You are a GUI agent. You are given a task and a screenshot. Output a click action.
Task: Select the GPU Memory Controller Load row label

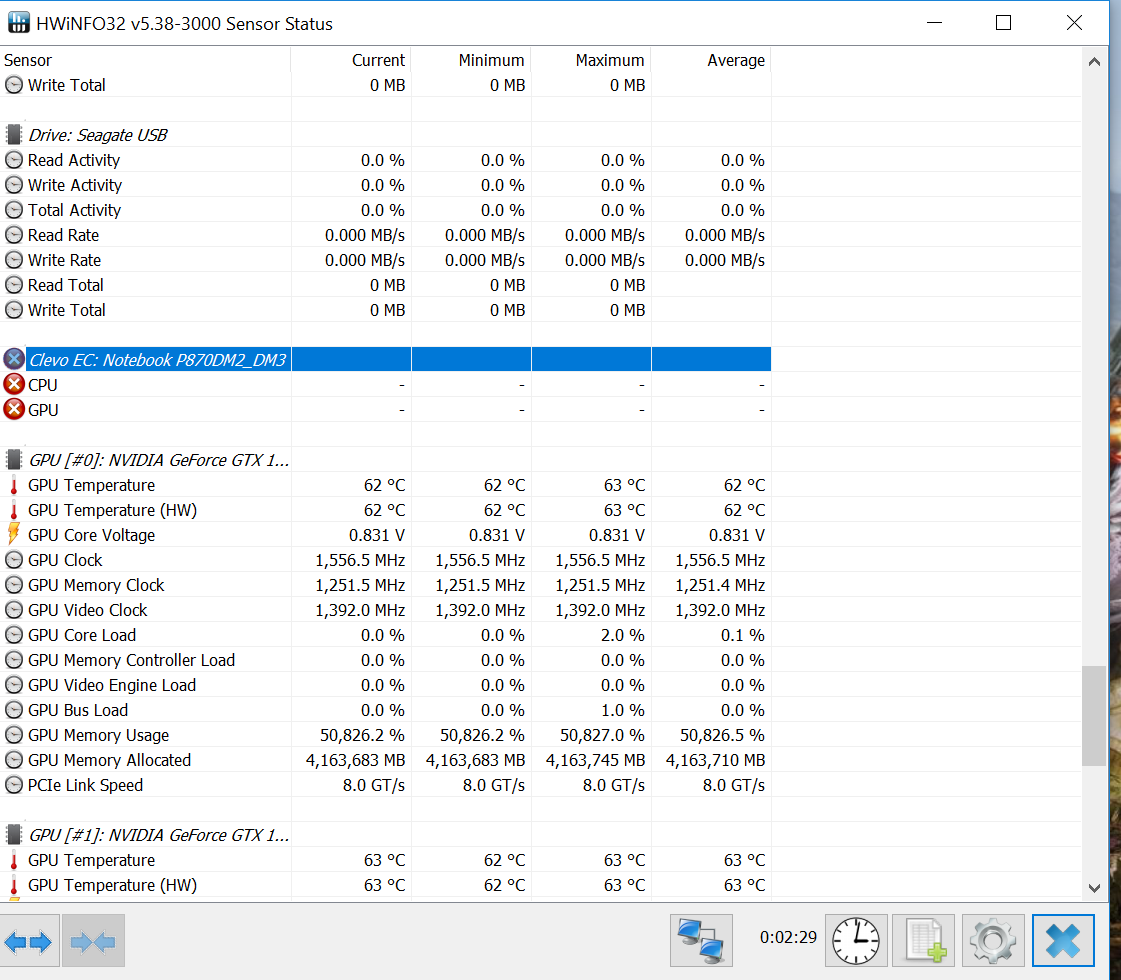pyautogui.click(x=131, y=660)
